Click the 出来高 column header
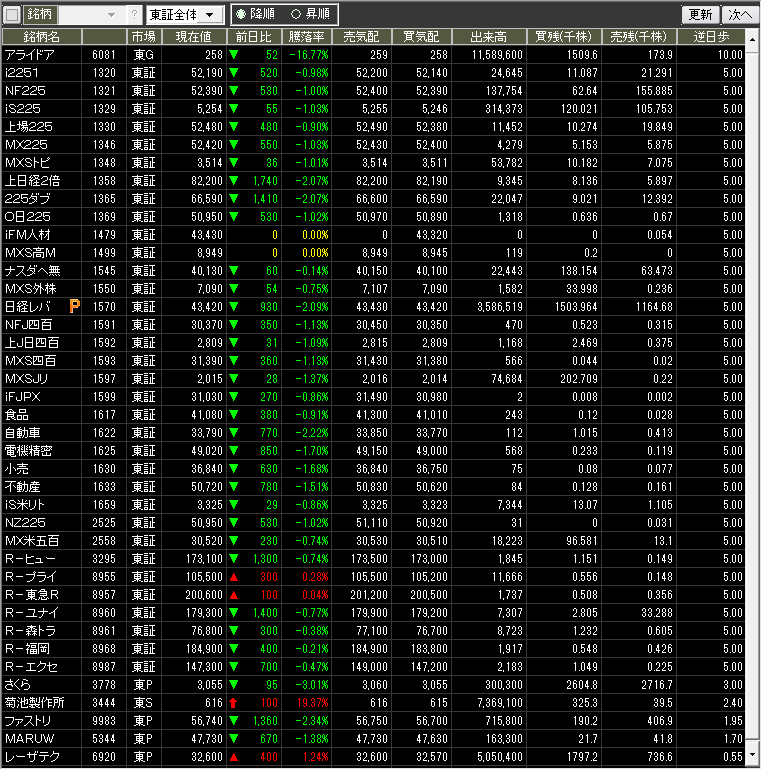Viewport: 762px width, 770px height. 489,36
